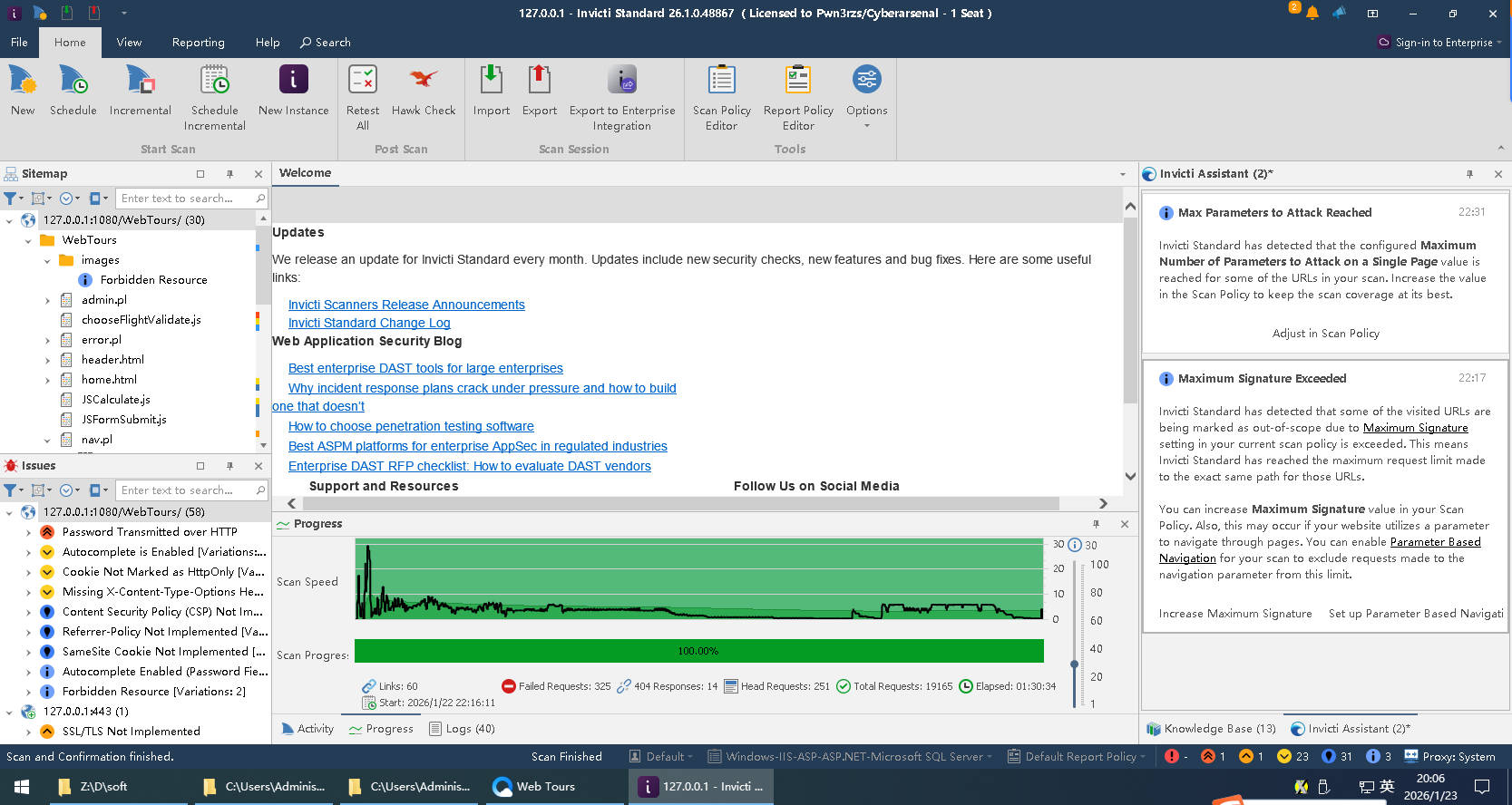1512x805 pixels.
Task: Open the Options dropdown in Tools
Action: (x=866, y=125)
